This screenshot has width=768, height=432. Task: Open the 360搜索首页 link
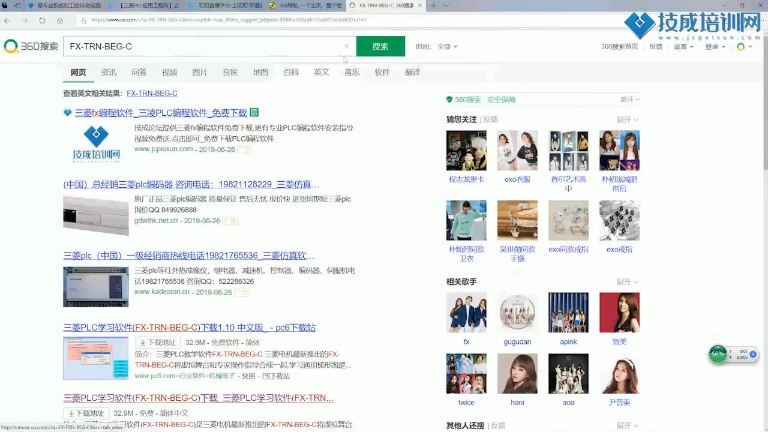tap(620, 47)
